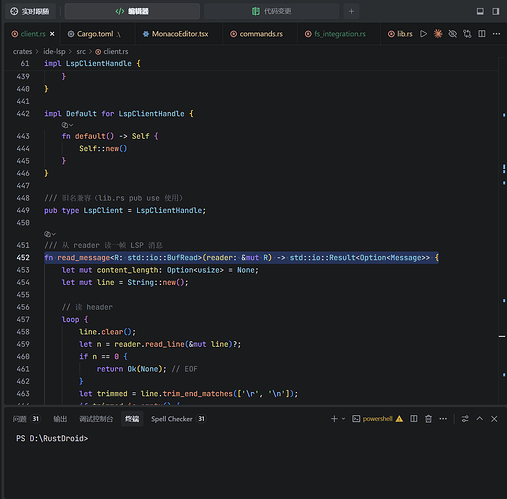
Task: Click the powershell terminal label
Action: click(377, 419)
